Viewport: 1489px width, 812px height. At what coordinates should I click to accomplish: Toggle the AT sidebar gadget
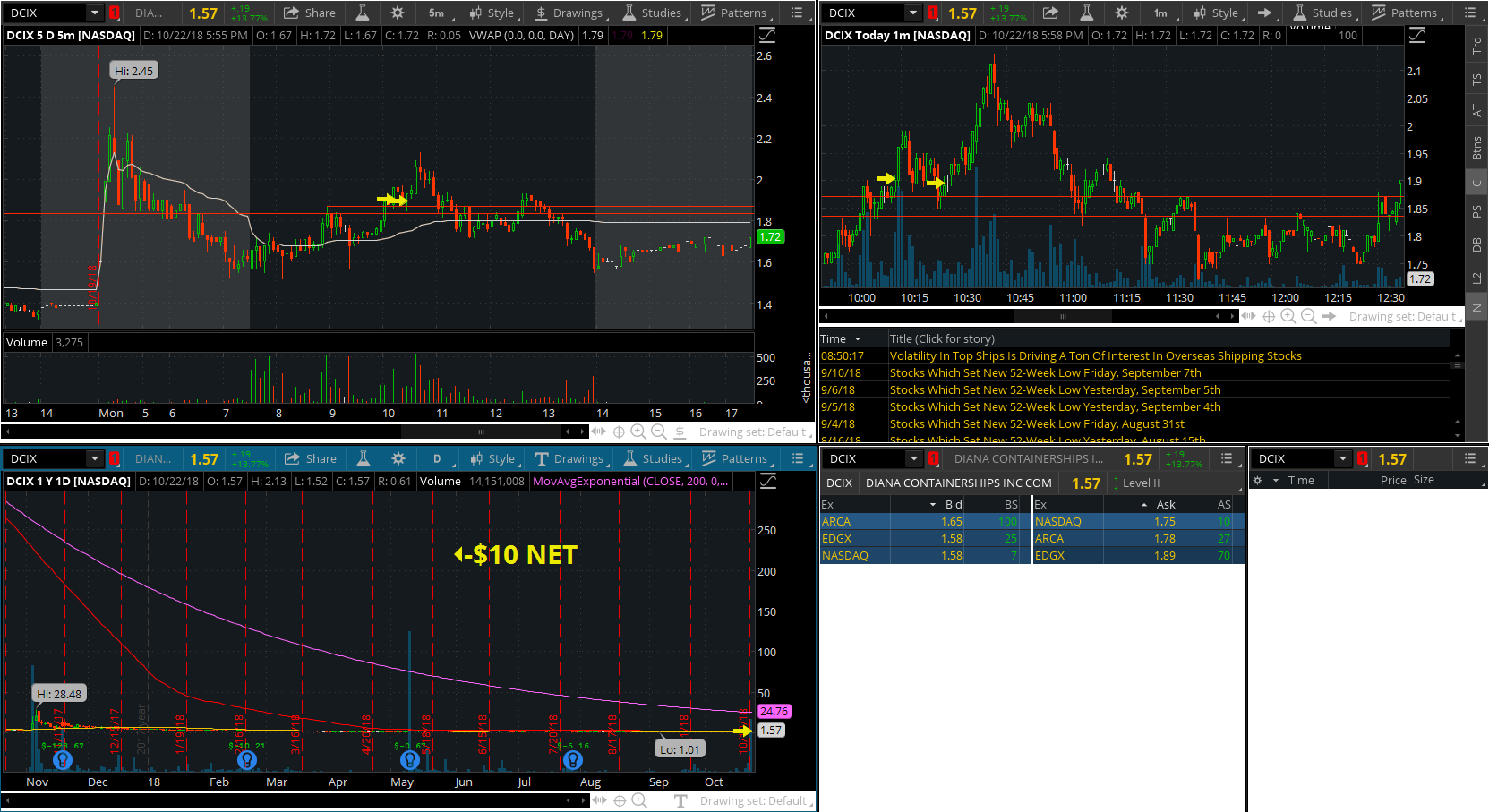[x=1477, y=111]
